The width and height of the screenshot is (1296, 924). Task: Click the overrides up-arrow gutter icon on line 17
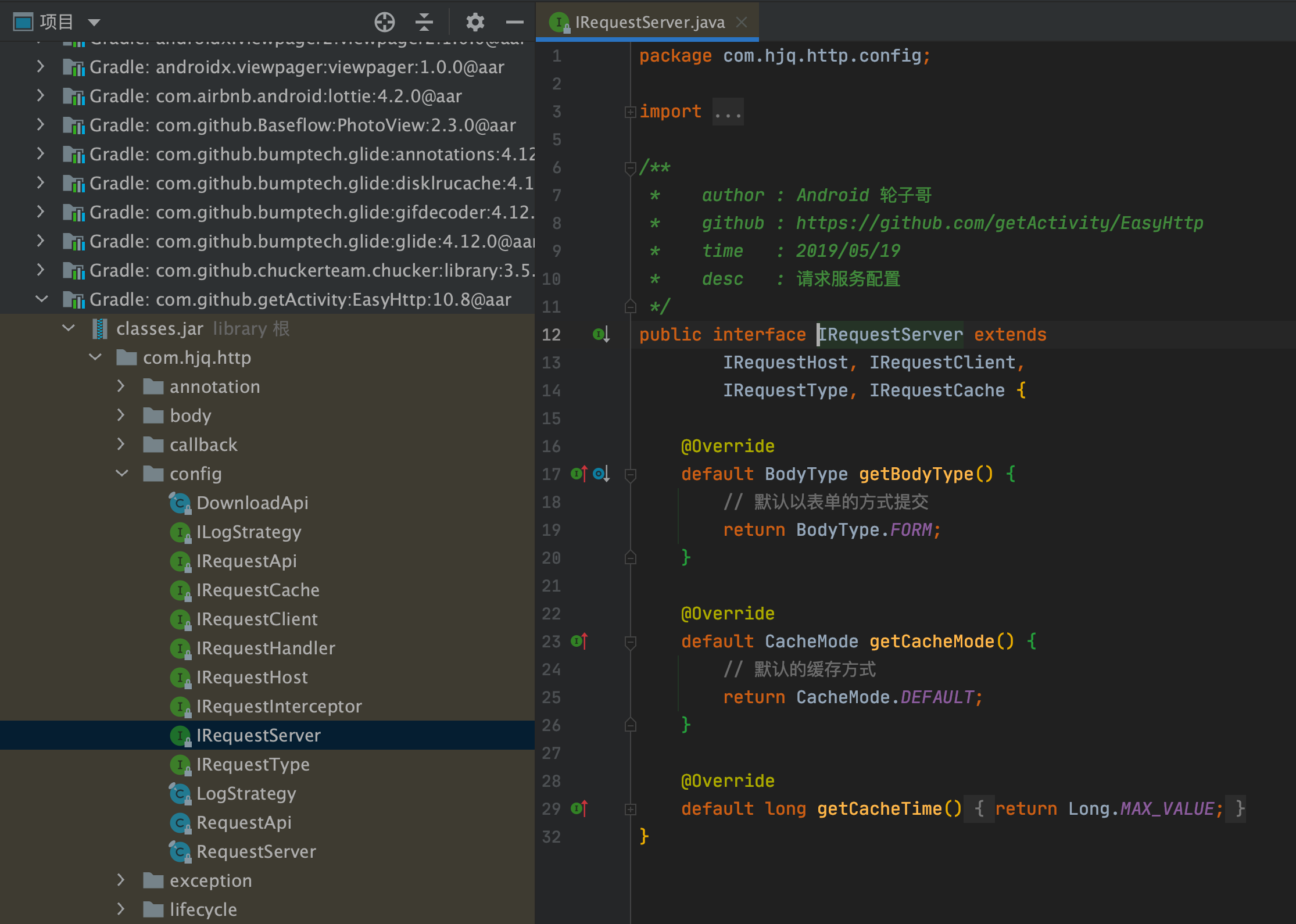579,474
